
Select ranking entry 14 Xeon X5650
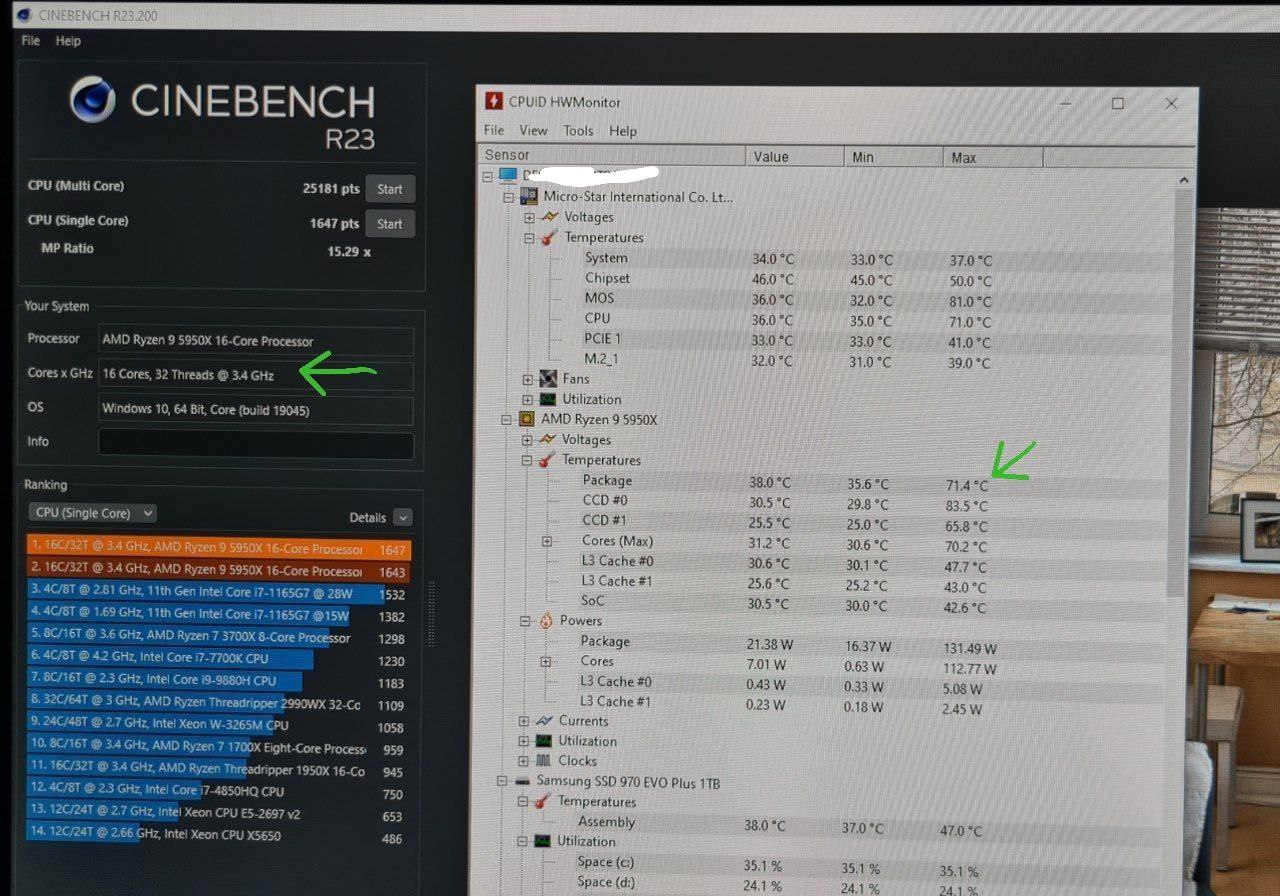coord(219,836)
